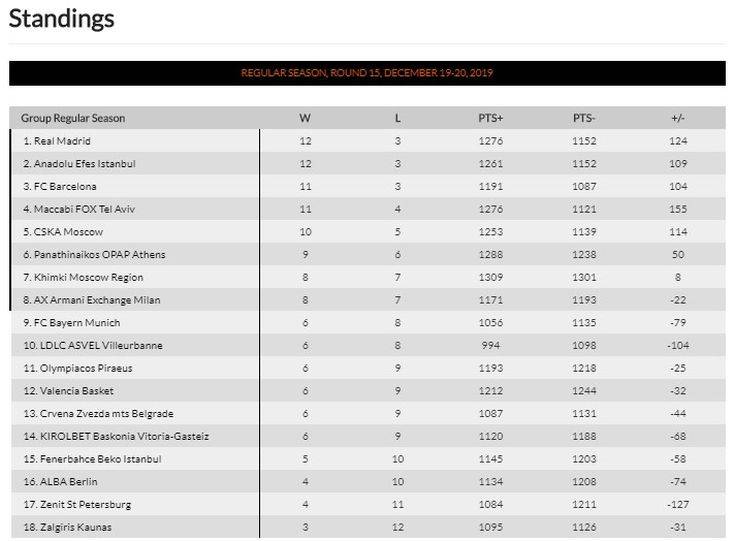Viewport: 735px width, 541px height.
Task: Open Zalgiris Kaunas team page
Action: [x=72, y=527]
